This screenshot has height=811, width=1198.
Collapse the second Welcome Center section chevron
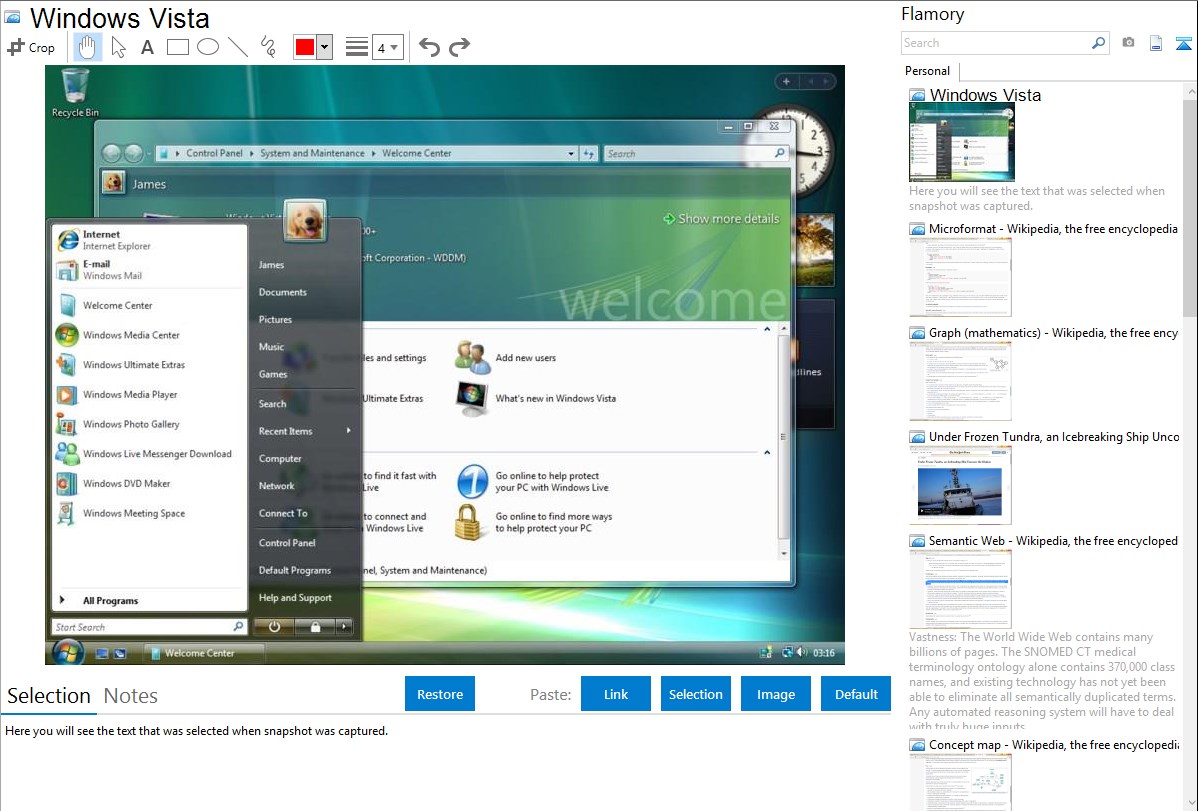click(x=767, y=453)
